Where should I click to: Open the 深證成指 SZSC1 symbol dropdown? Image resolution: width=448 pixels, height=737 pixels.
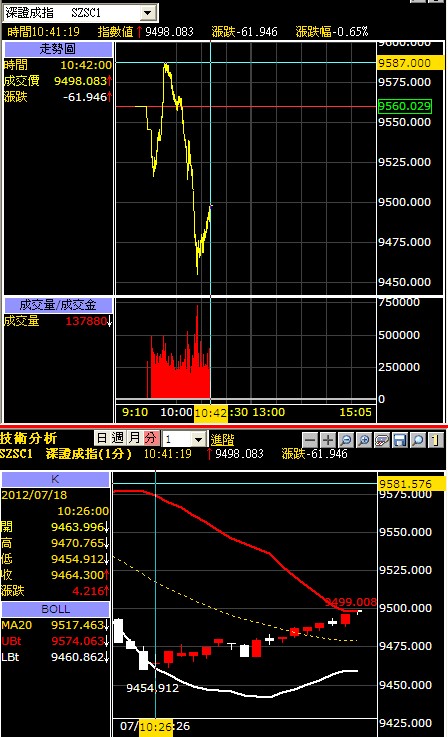148,13
